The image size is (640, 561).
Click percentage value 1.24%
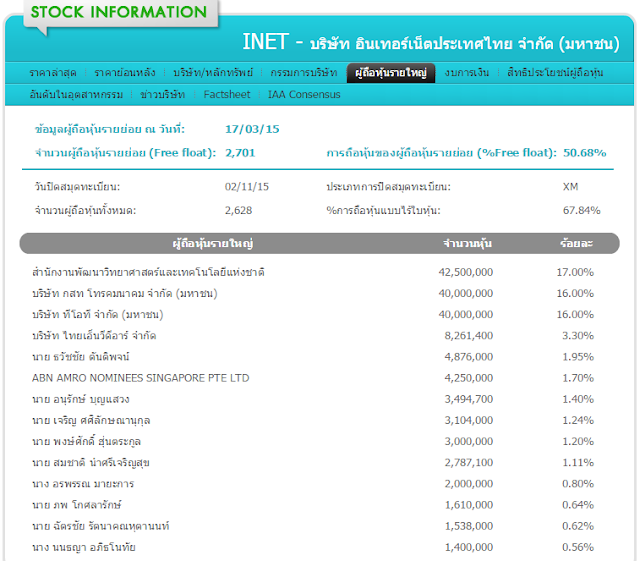pos(578,421)
